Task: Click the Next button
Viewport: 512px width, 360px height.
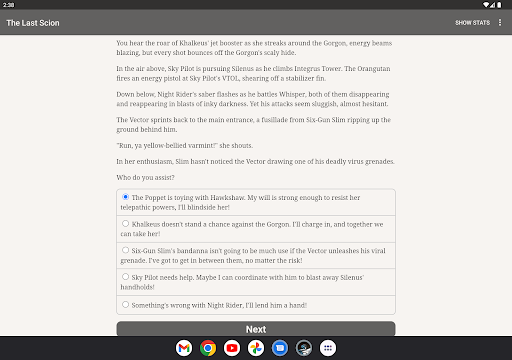Action: point(256,329)
